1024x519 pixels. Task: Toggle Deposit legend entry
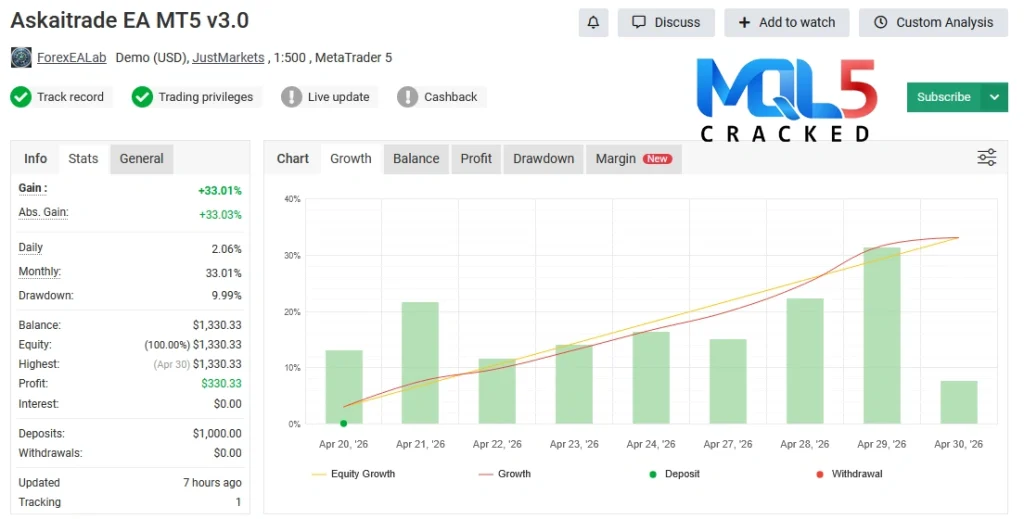674,474
